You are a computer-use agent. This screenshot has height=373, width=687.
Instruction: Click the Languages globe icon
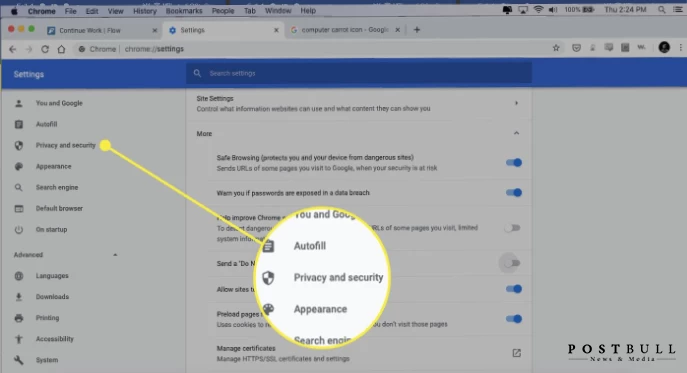[18, 276]
